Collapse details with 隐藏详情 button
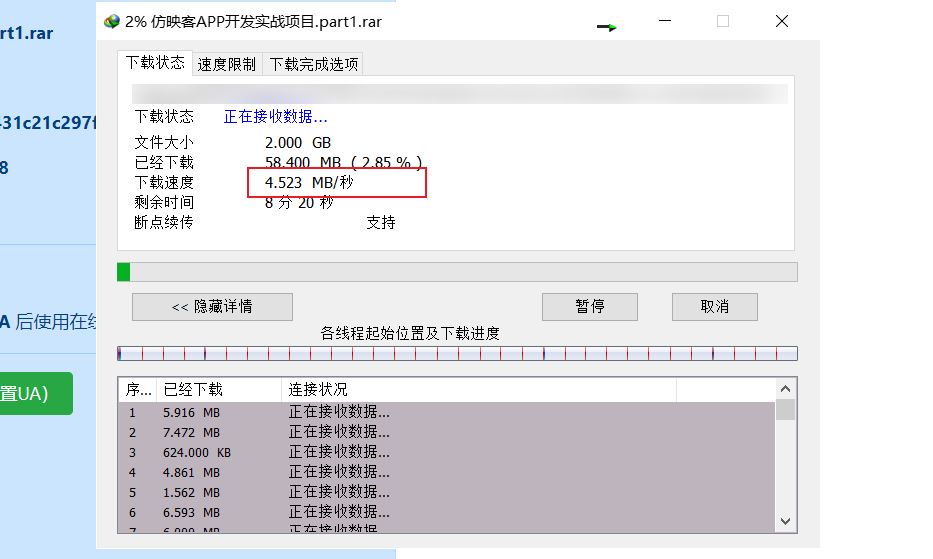 pos(212,307)
